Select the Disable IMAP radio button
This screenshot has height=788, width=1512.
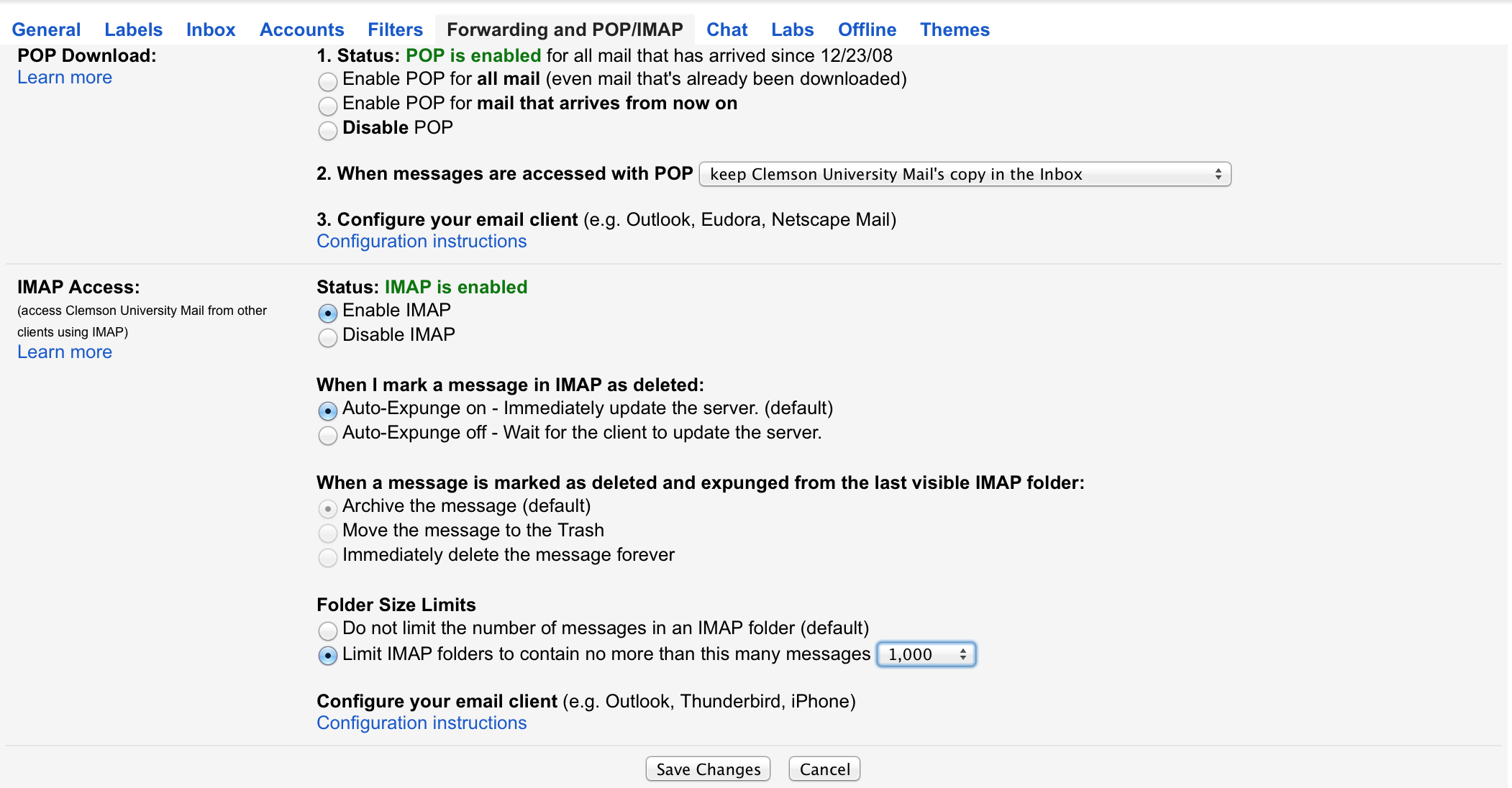click(327, 337)
